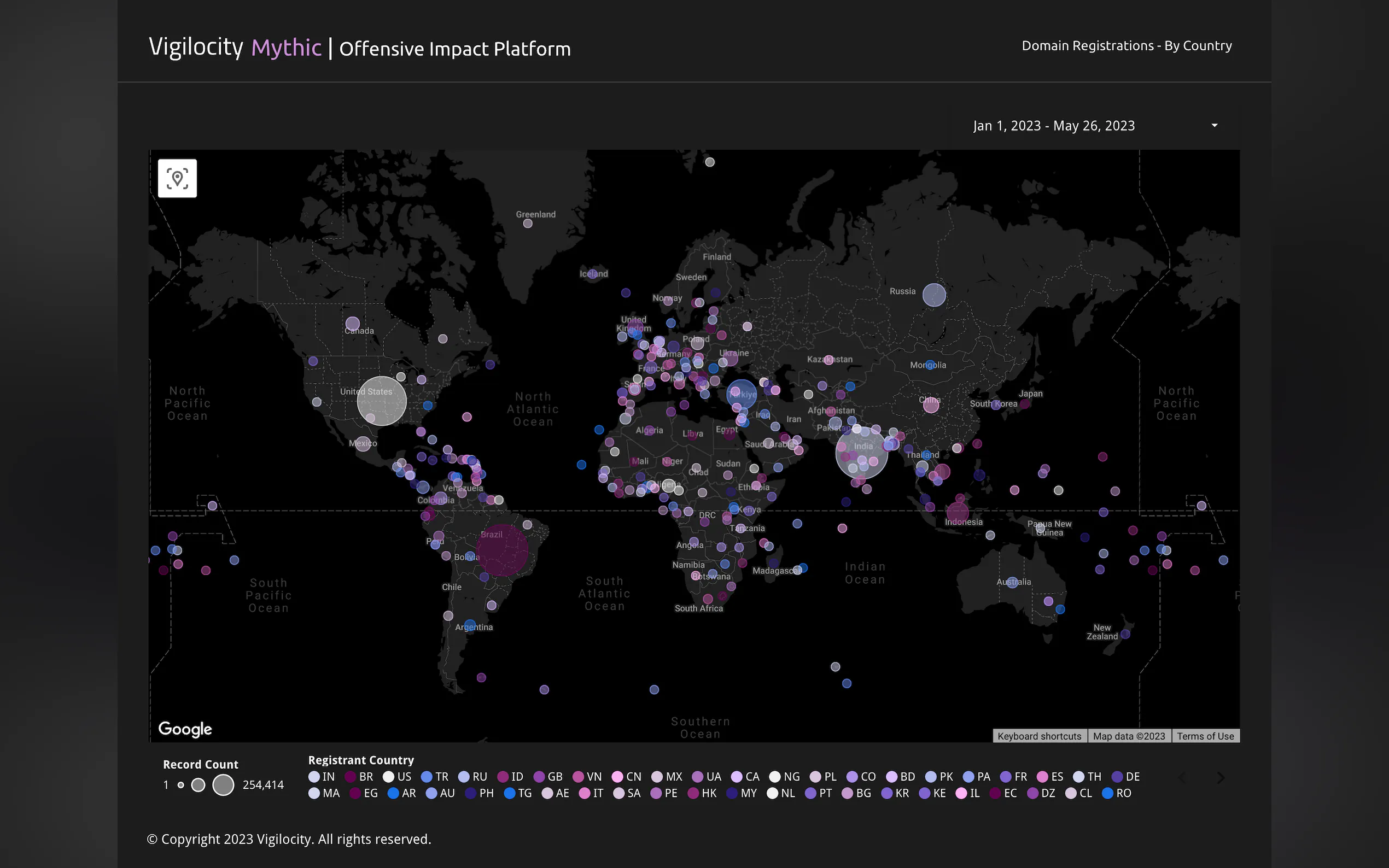Click the Google logo on map
The height and width of the screenshot is (868, 1389).
185,729
